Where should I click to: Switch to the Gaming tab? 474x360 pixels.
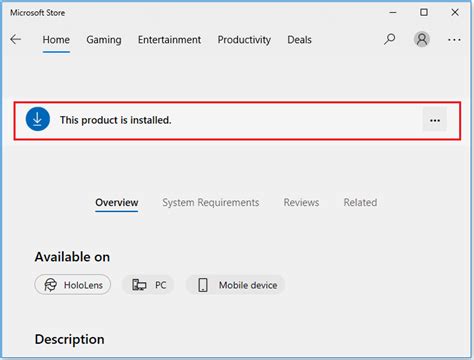[104, 40]
